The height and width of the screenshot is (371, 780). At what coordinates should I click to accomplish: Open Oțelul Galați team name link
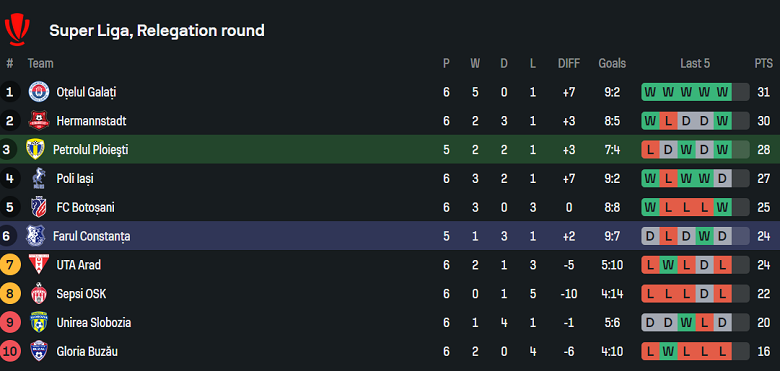[87, 93]
